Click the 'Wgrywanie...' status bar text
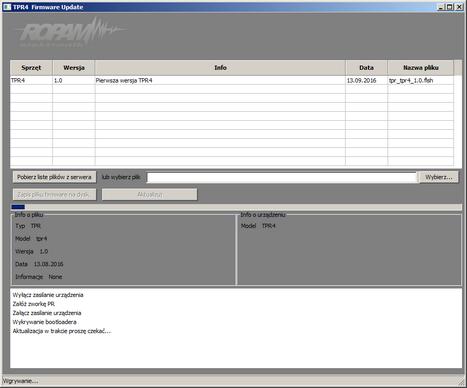The height and width of the screenshot is (388, 467). [20, 381]
